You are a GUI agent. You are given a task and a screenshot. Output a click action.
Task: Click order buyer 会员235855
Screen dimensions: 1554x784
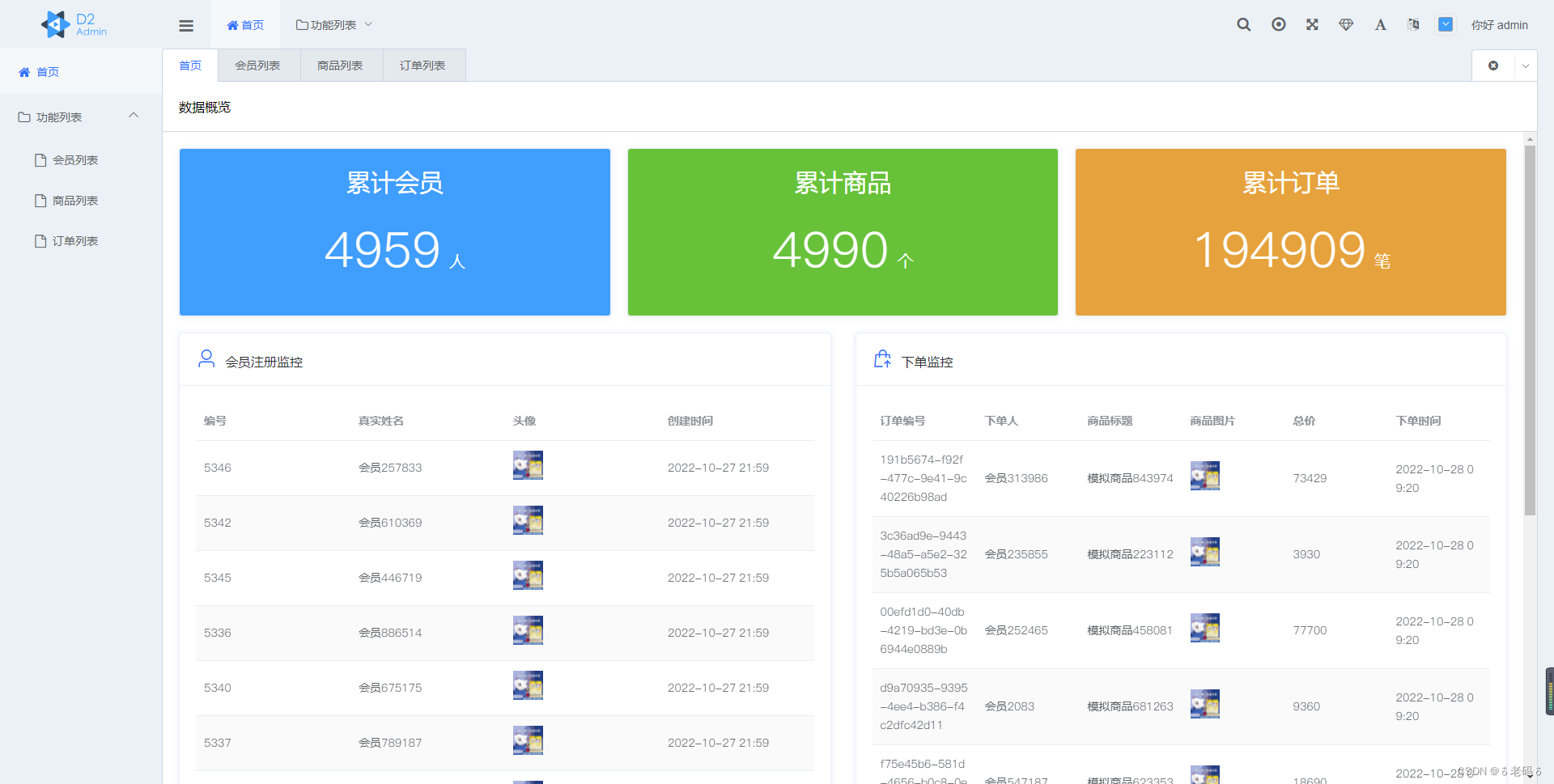click(x=1016, y=554)
